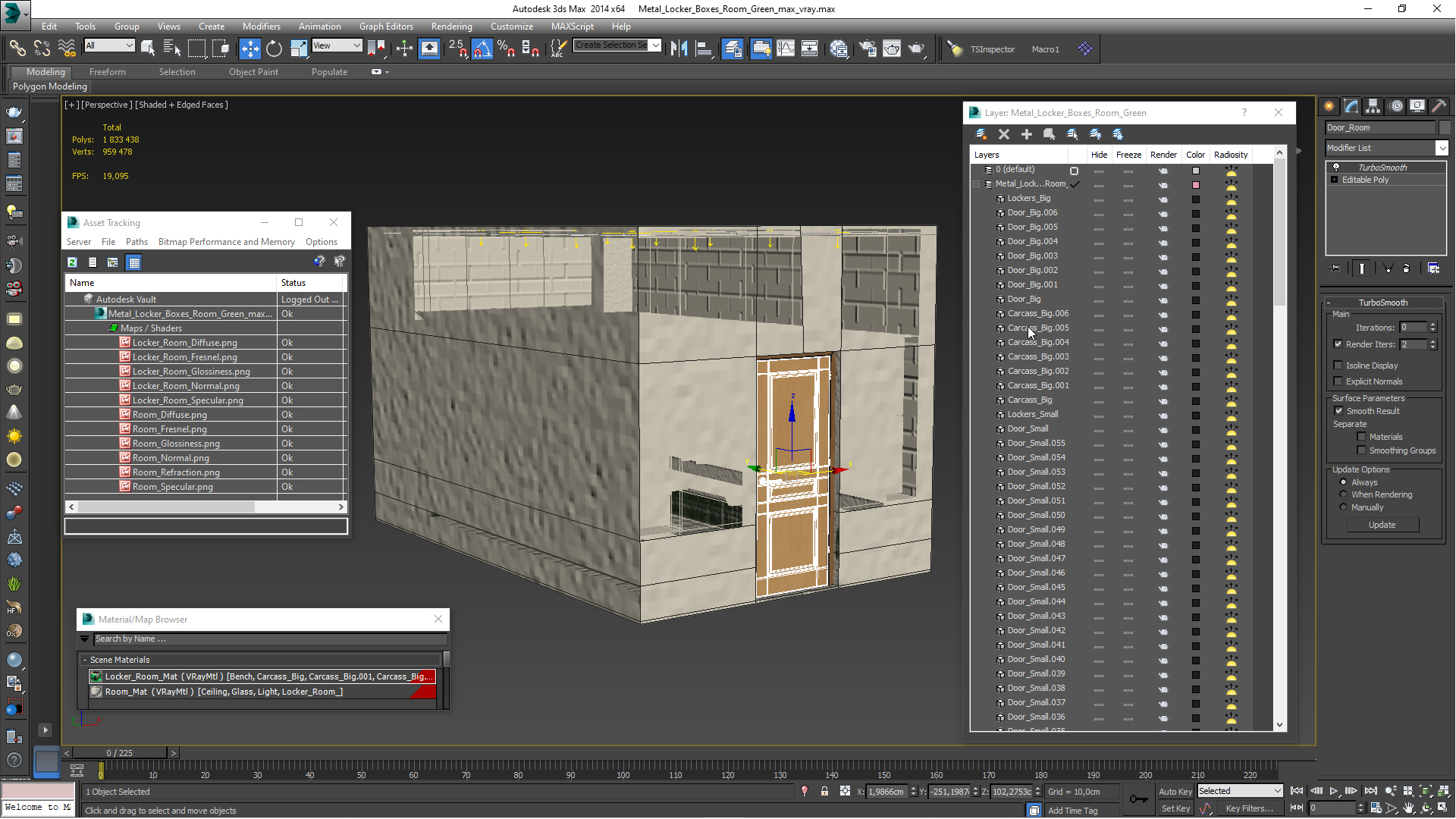Switch to Utilities command panel tab

click(1439, 106)
